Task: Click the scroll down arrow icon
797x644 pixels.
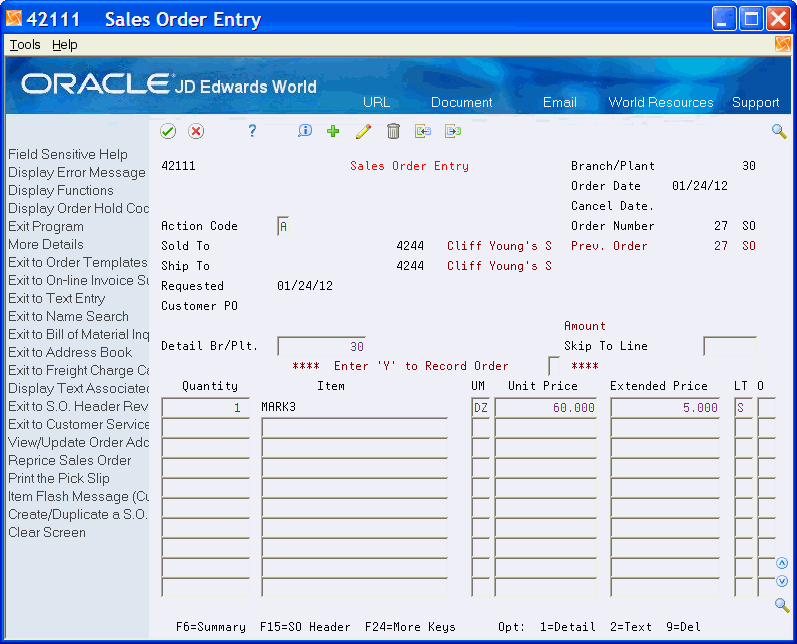Action: [x=782, y=581]
